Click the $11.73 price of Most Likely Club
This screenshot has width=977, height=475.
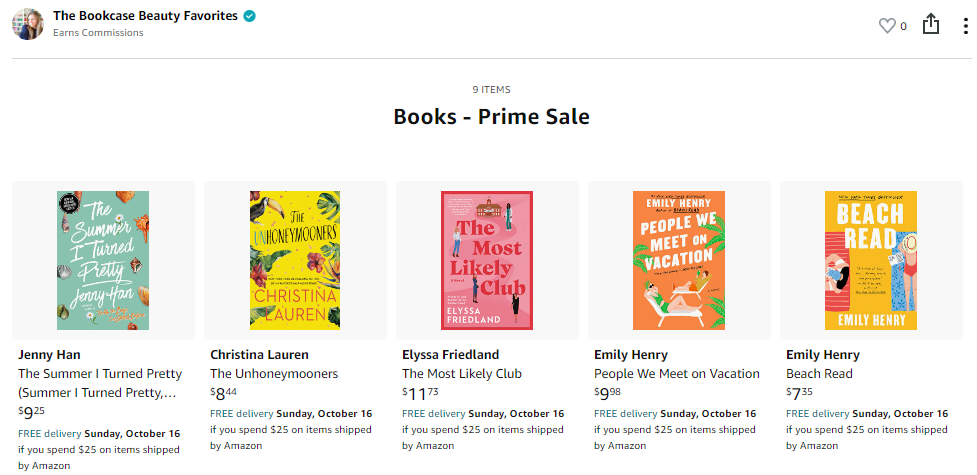tap(420, 393)
